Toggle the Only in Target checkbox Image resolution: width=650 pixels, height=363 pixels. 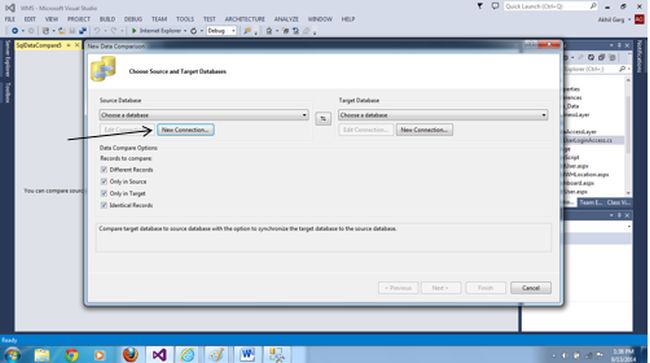(x=104, y=193)
